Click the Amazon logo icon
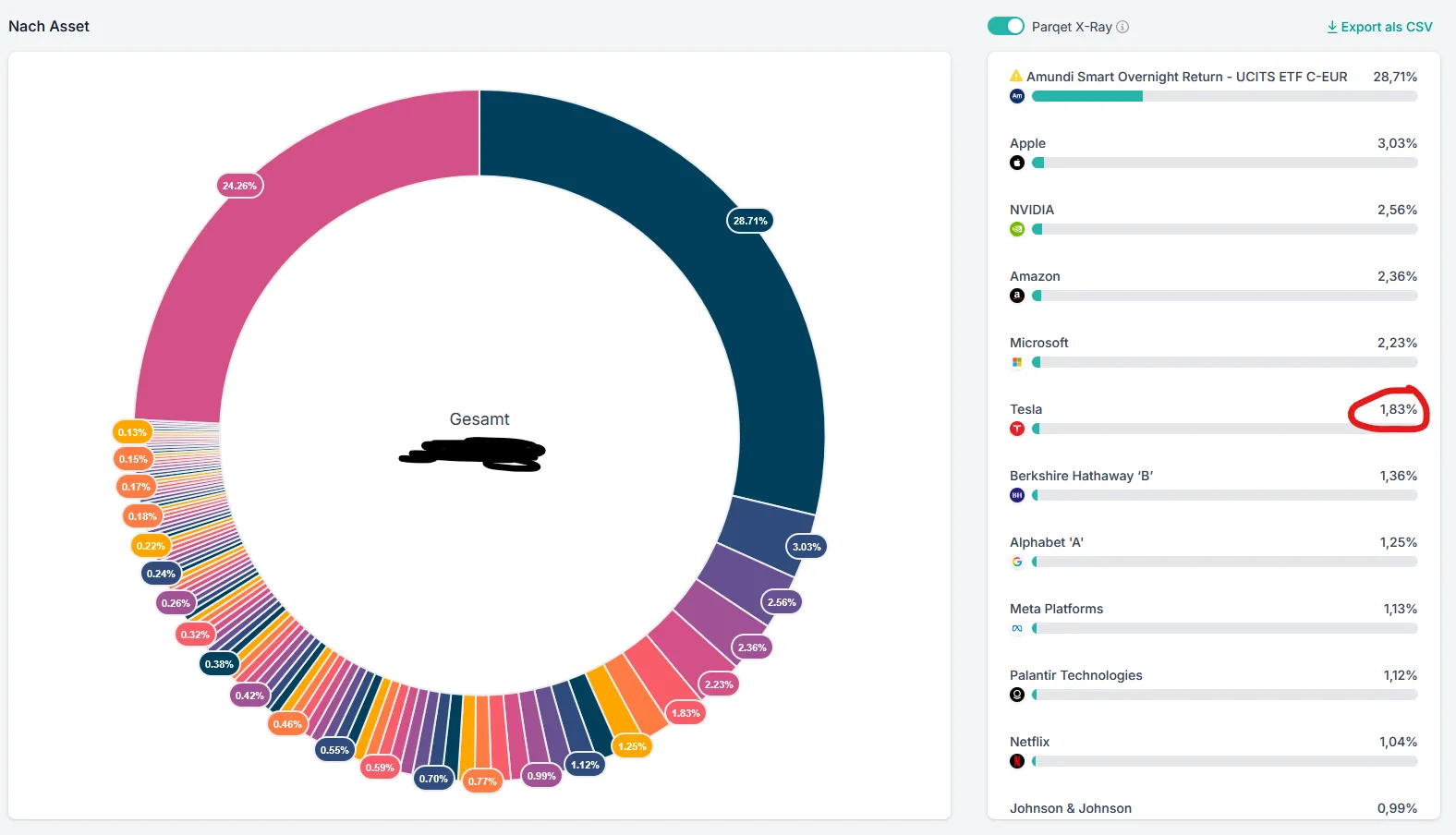The image size is (1456, 835). (x=1017, y=296)
